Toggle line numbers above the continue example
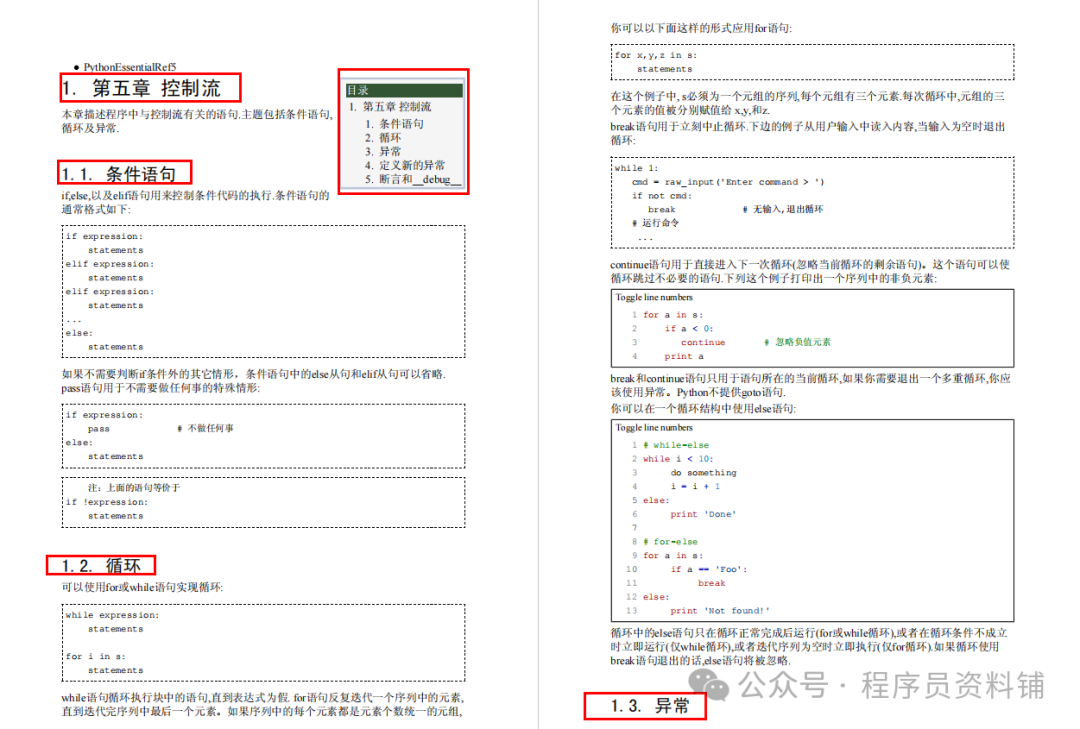The image size is (1080, 729). (654, 298)
